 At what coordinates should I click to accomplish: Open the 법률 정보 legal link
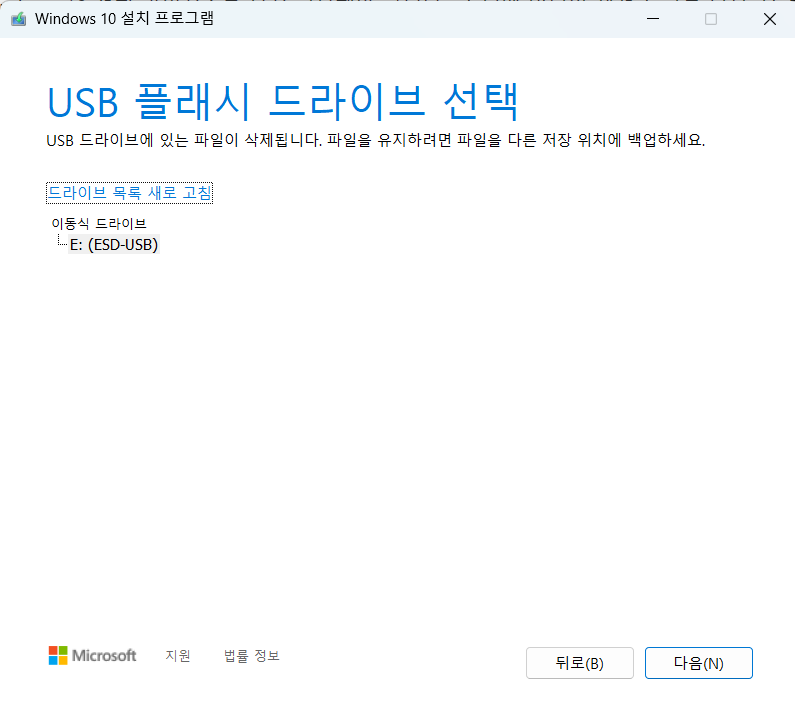(x=251, y=655)
